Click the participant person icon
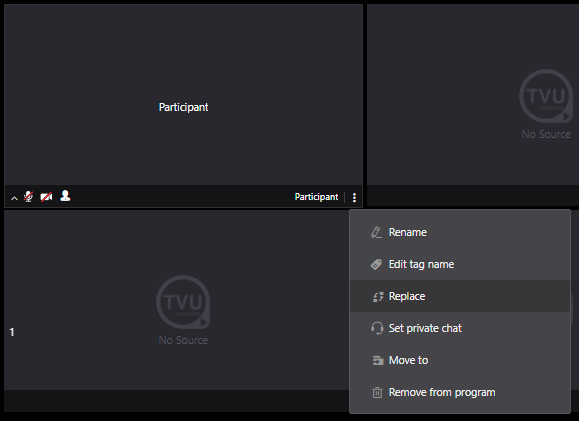The image size is (579, 421). (x=65, y=196)
